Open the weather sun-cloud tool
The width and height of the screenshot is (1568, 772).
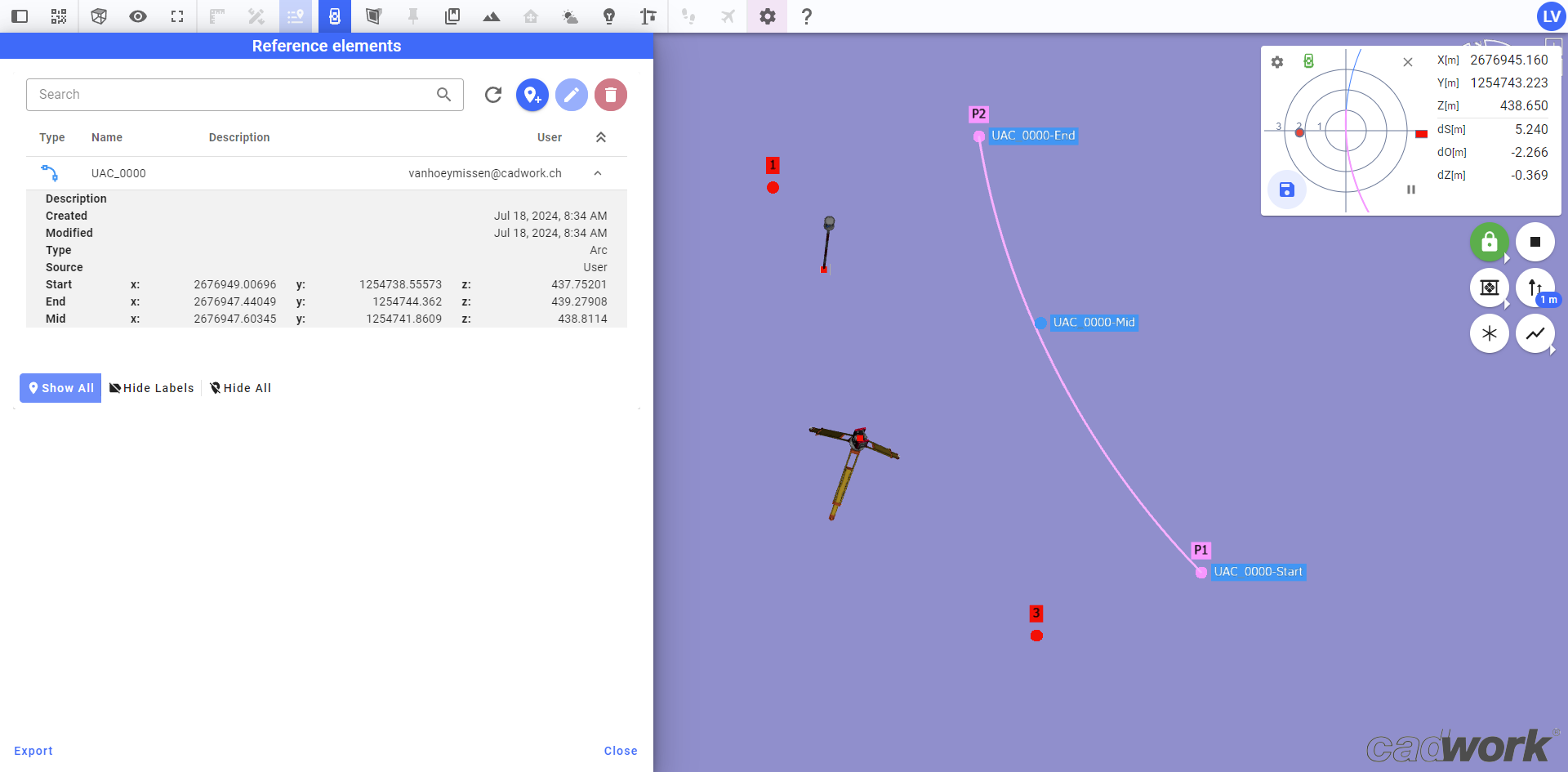[x=570, y=16]
